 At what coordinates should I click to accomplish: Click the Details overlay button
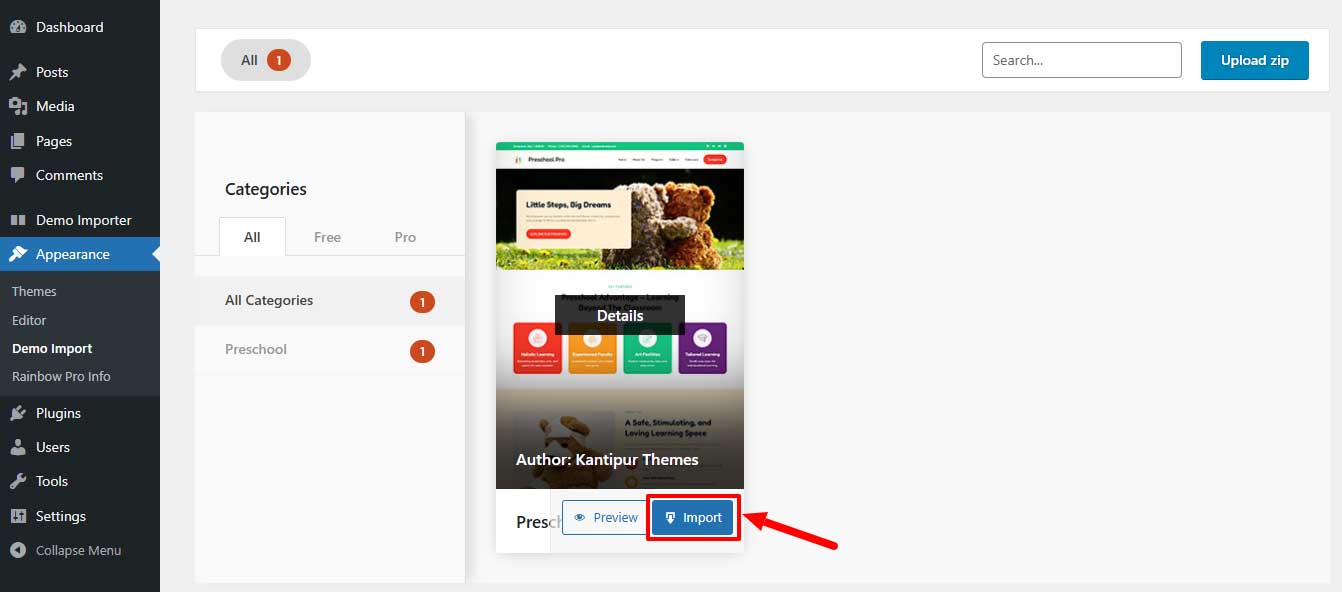click(x=620, y=315)
